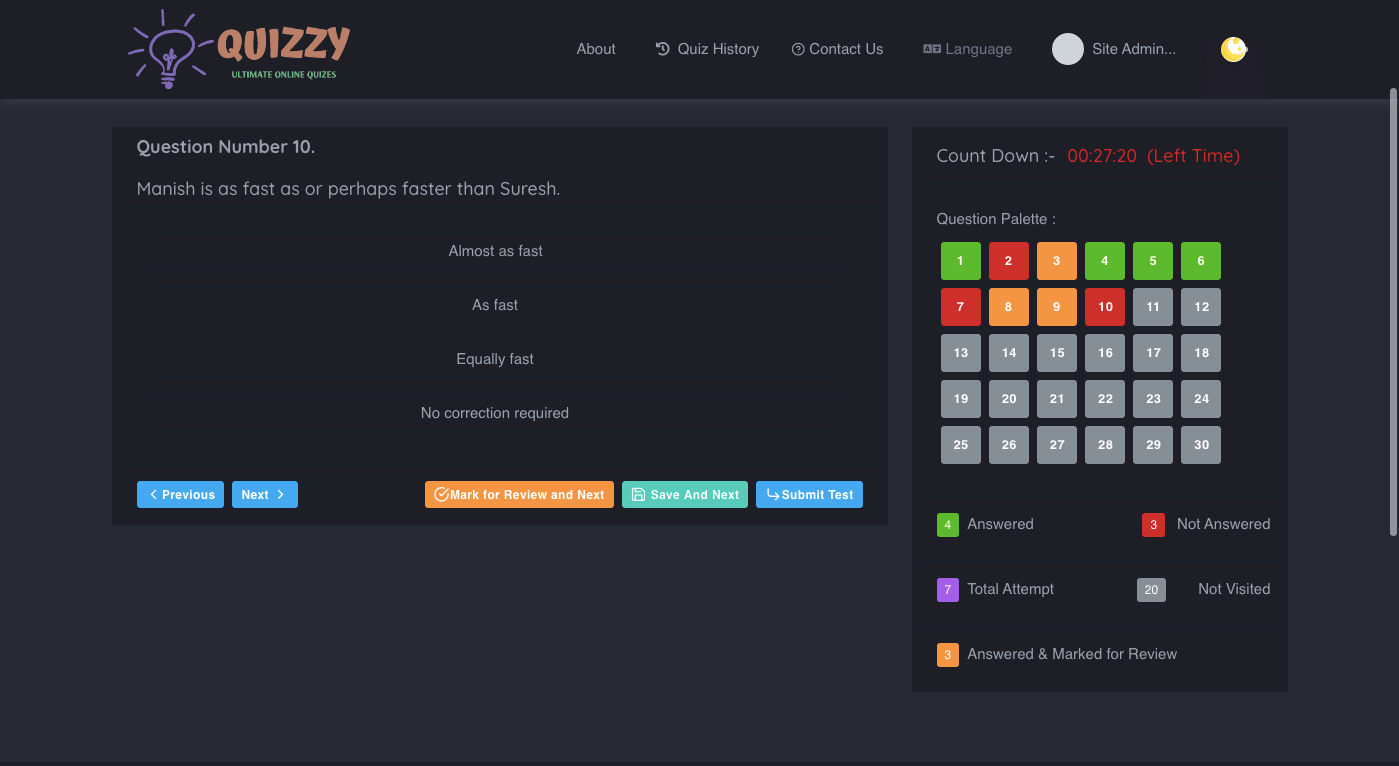
Task: Jump to question 9 in palette
Action: pyautogui.click(x=1057, y=307)
